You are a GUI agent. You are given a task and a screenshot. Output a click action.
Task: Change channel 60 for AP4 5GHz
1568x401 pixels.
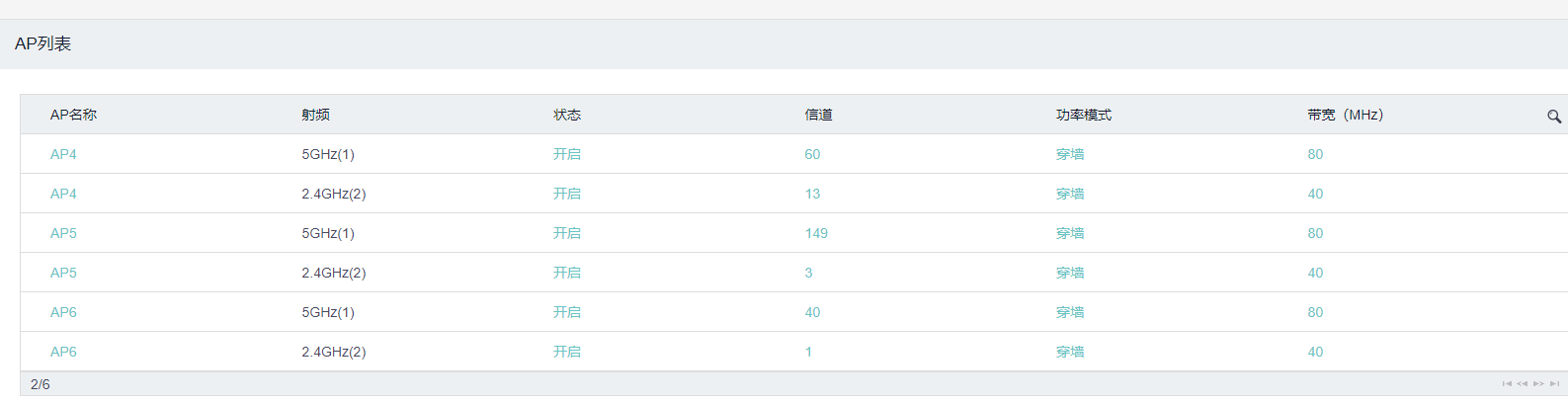[x=812, y=154]
